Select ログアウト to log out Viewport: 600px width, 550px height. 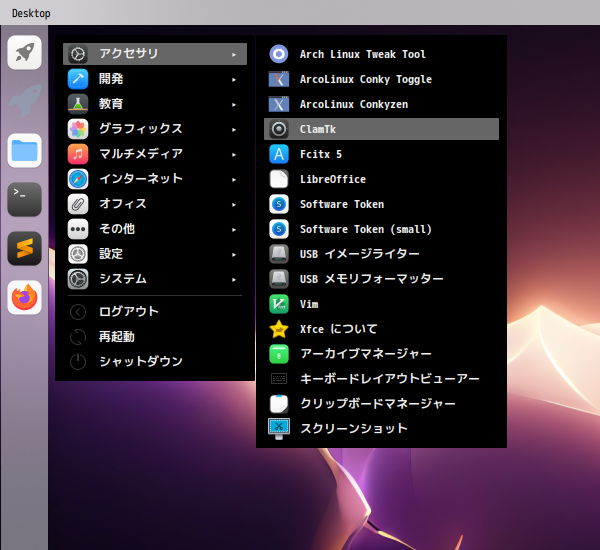point(155,312)
